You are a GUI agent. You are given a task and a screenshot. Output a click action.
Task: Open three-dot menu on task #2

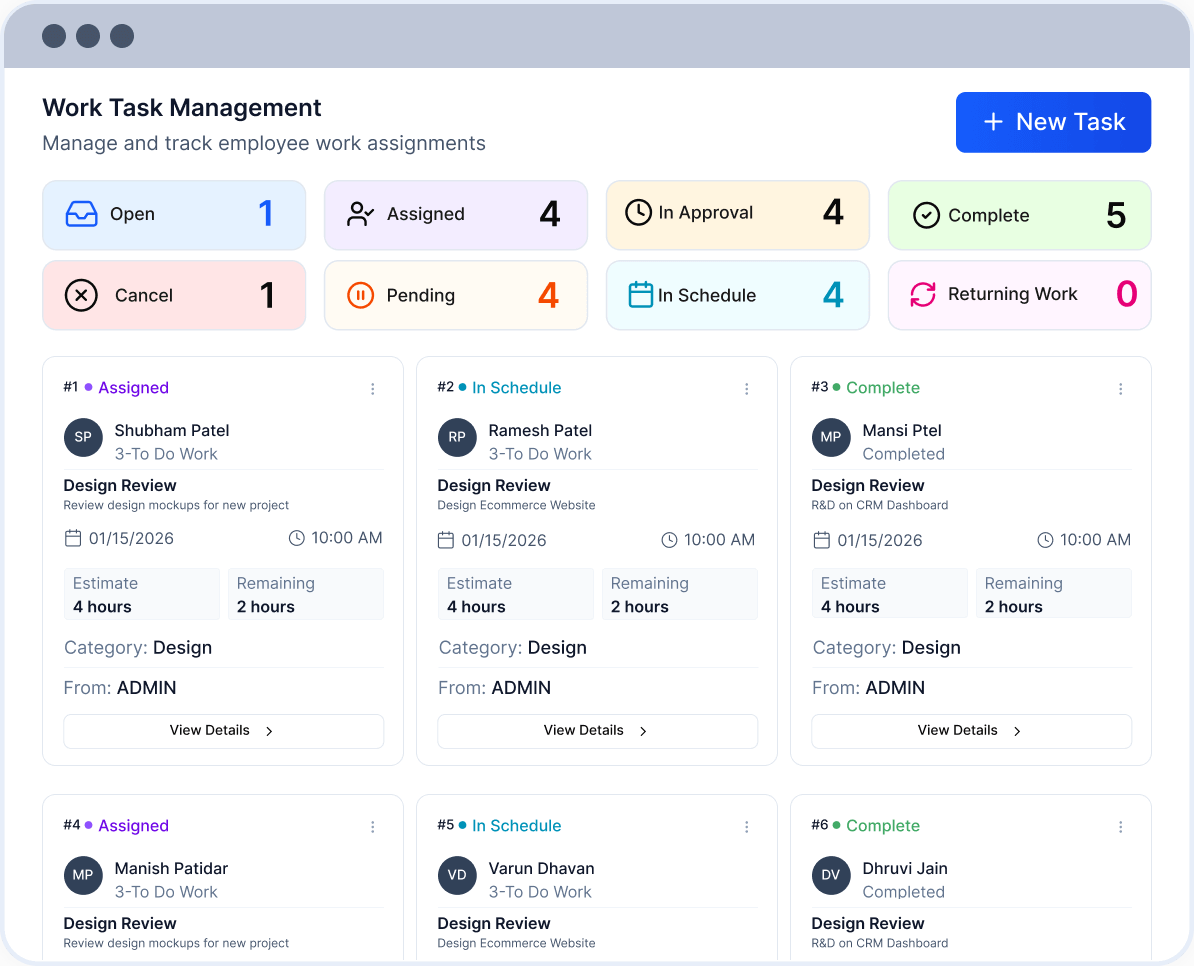747,389
